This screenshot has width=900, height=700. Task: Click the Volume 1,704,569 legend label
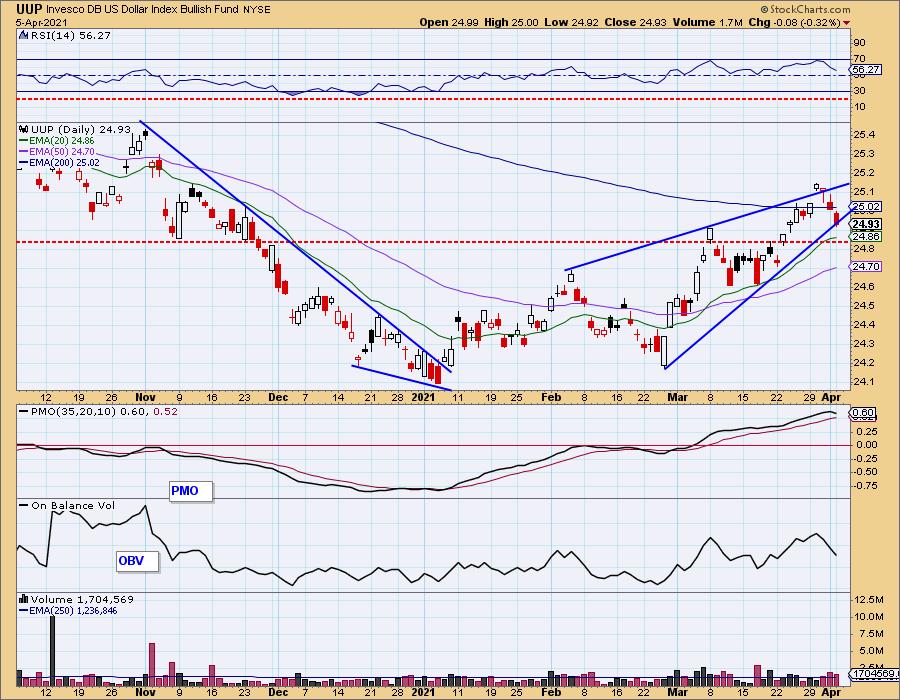[76, 599]
